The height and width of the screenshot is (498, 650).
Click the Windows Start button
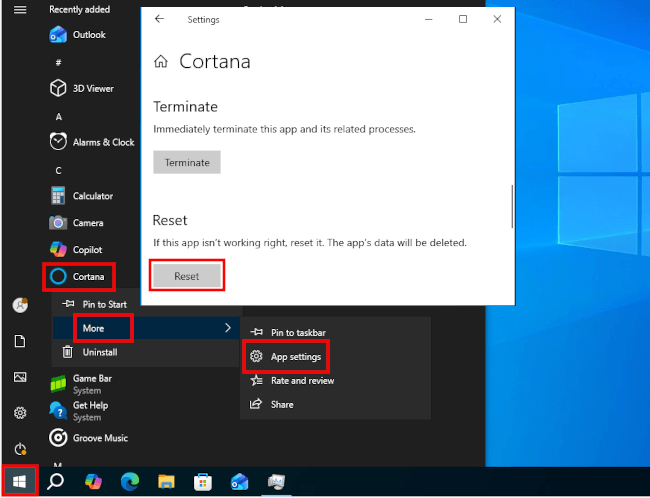coord(19,481)
